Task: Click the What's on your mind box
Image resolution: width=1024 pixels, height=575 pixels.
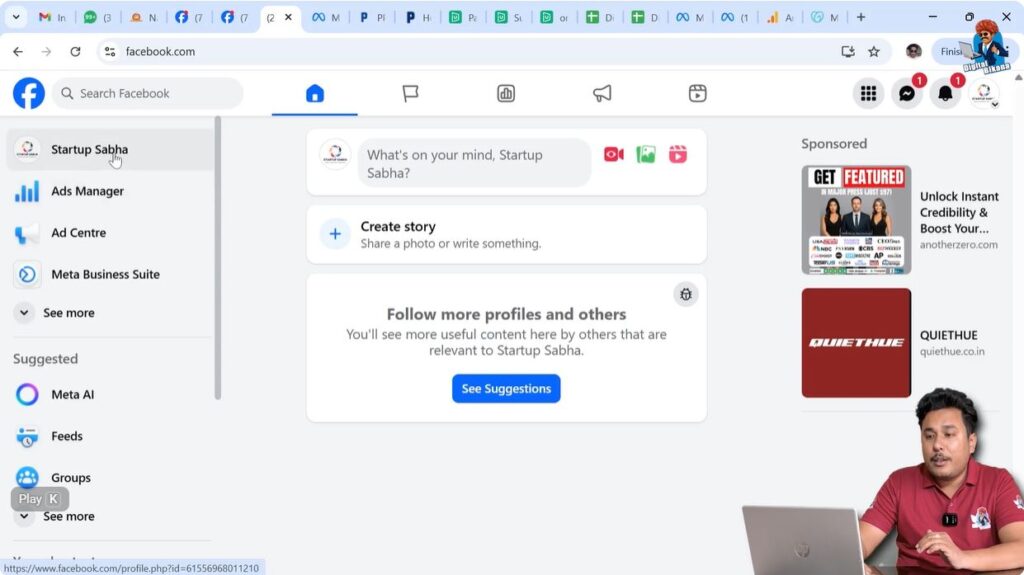Action: point(474,163)
